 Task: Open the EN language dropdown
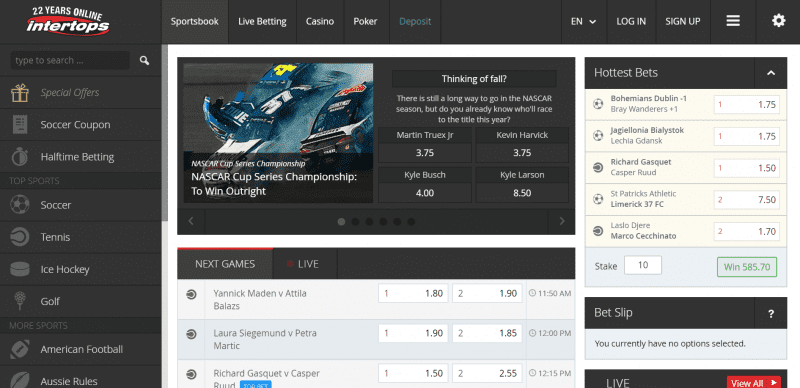[x=584, y=21]
